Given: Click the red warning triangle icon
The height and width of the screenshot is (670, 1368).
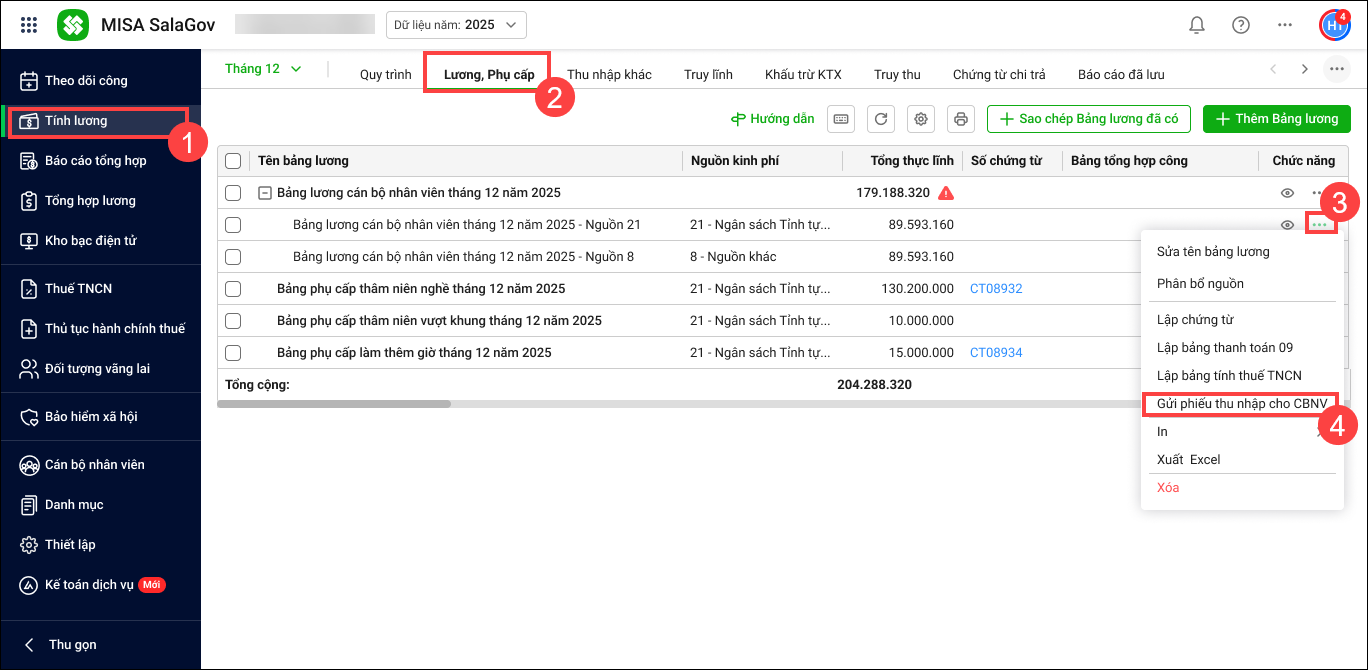Looking at the screenshot, I should coord(946,193).
